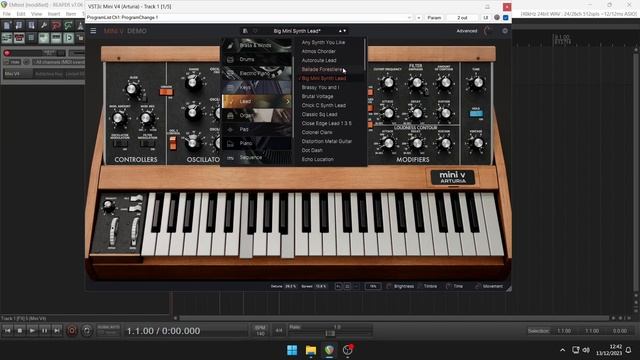Open File Explorer from taskbar
The width and height of the screenshot is (640, 360).
[311, 350]
